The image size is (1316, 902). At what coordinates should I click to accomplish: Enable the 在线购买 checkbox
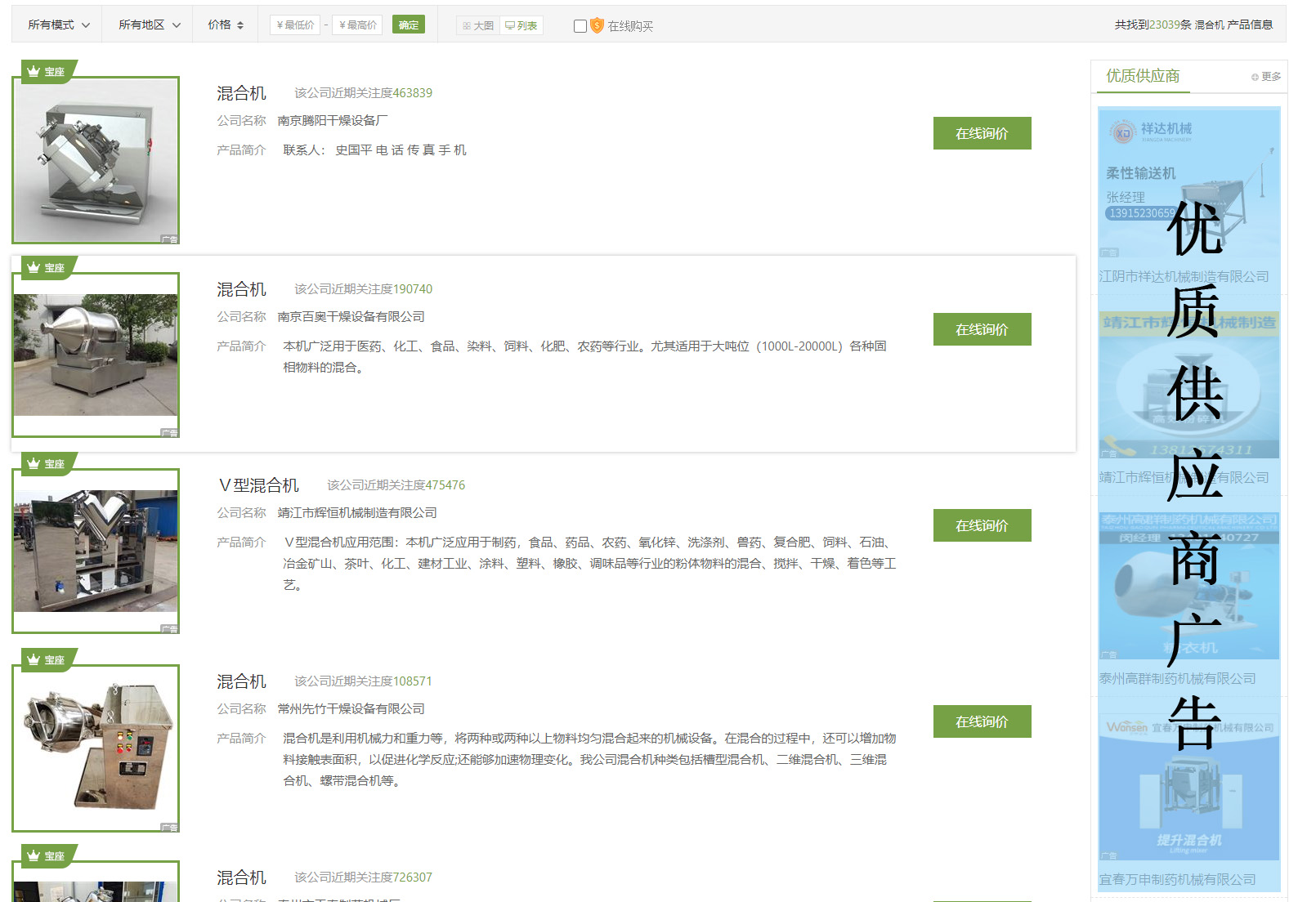[580, 26]
